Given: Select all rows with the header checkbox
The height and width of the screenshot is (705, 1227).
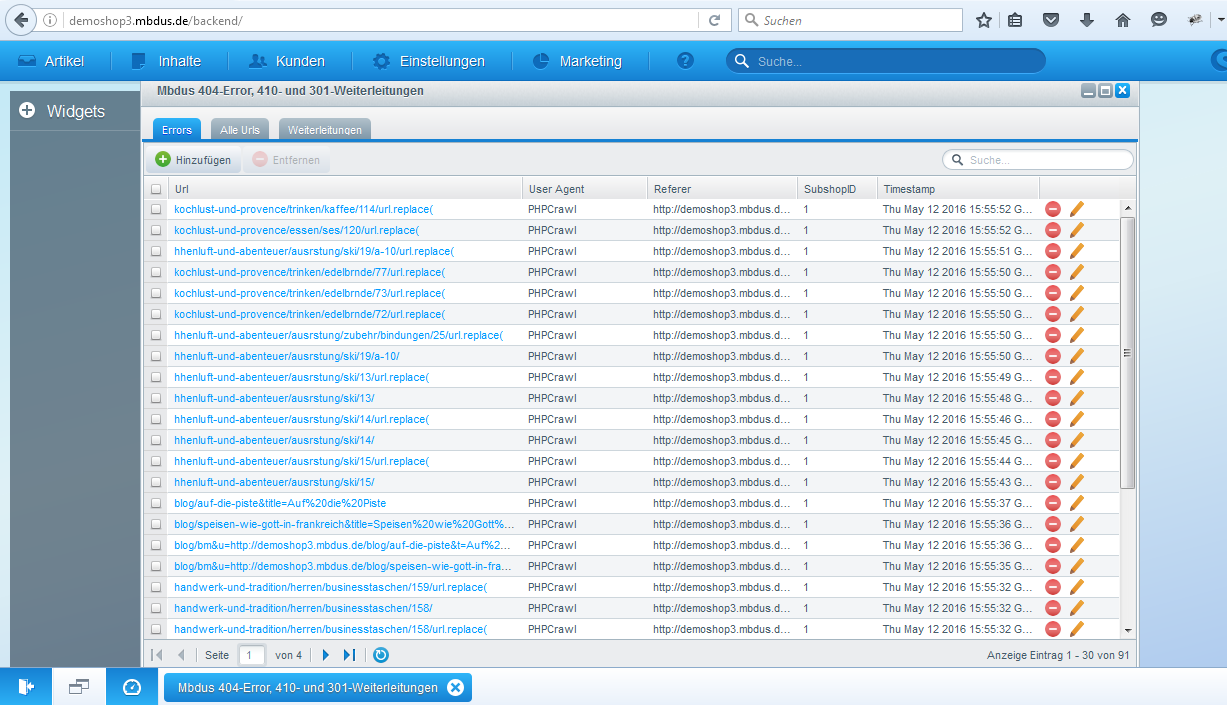Looking at the screenshot, I should (x=156, y=187).
